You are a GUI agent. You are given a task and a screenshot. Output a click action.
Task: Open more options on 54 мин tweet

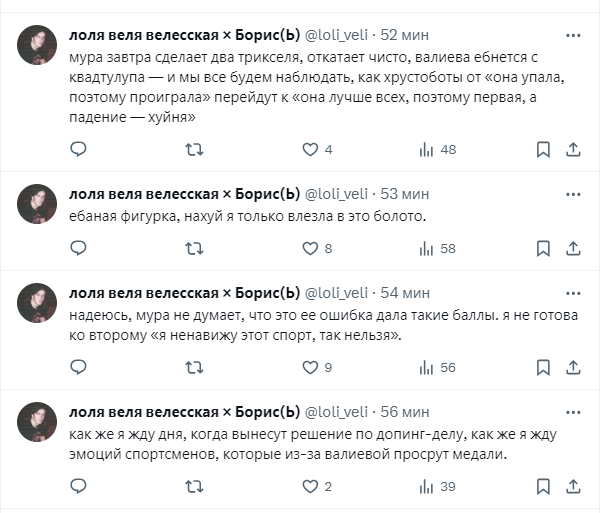tap(573, 293)
